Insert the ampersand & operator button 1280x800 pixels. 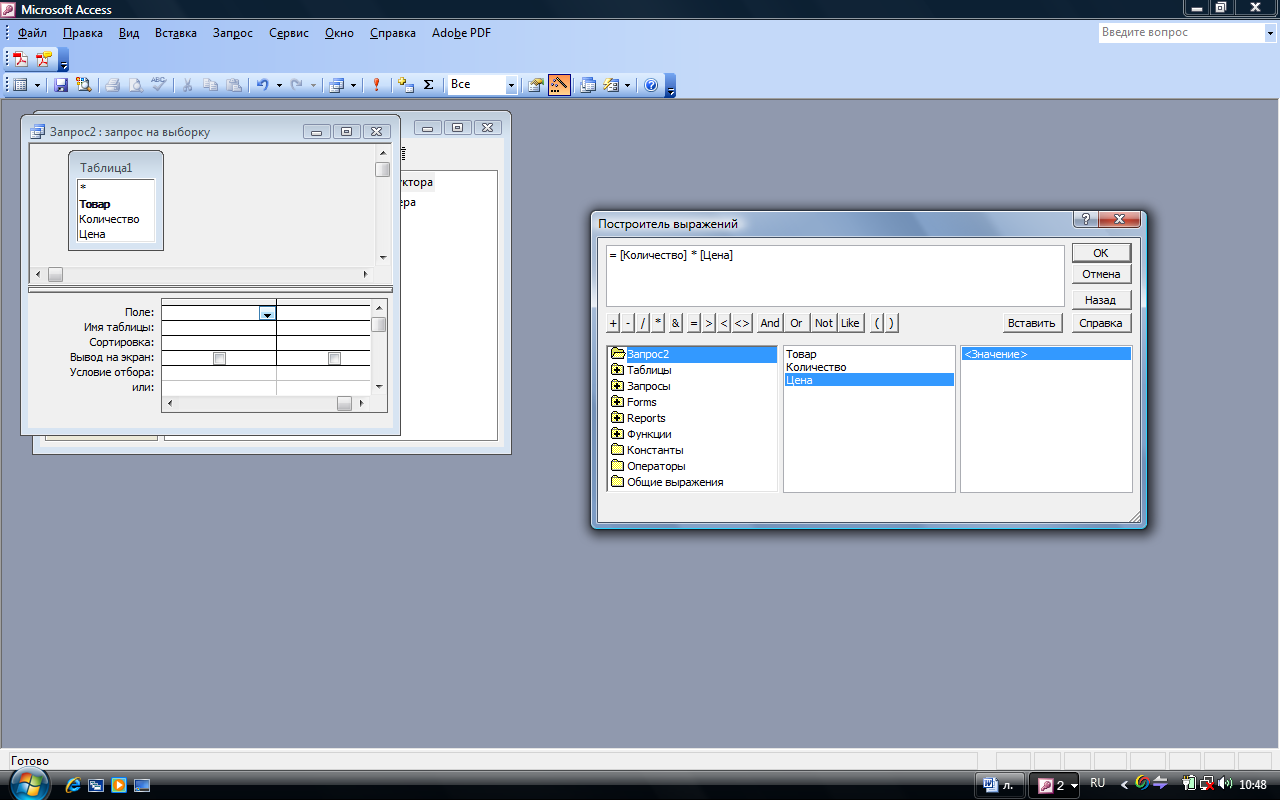(676, 323)
